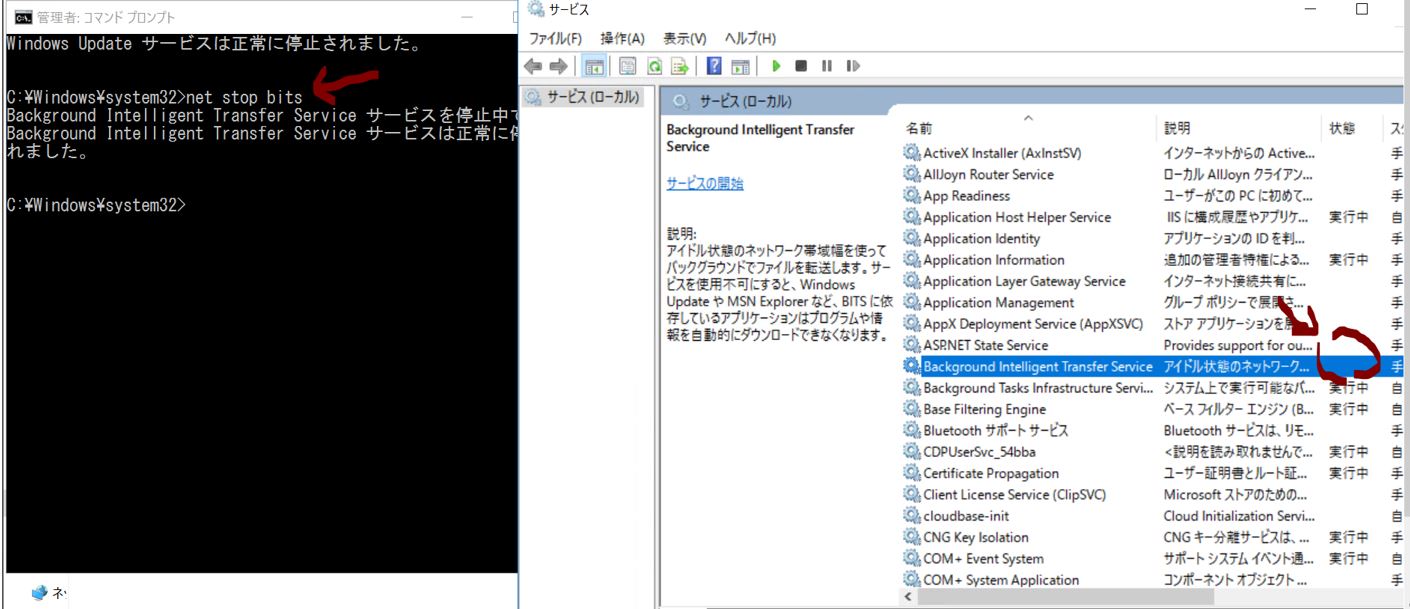Click the Refresh toolbar icon
The image size is (1410, 609).
(x=654, y=66)
